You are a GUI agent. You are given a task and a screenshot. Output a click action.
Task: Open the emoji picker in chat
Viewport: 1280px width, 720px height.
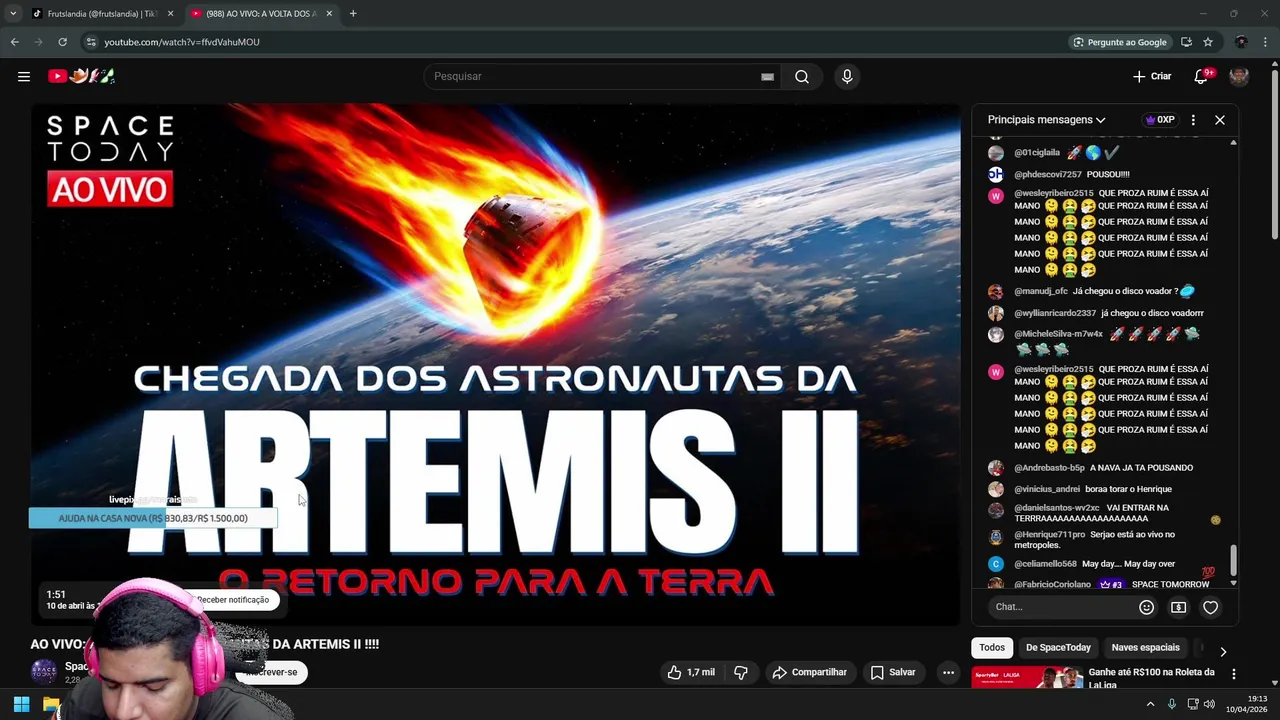[x=1147, y=607]
